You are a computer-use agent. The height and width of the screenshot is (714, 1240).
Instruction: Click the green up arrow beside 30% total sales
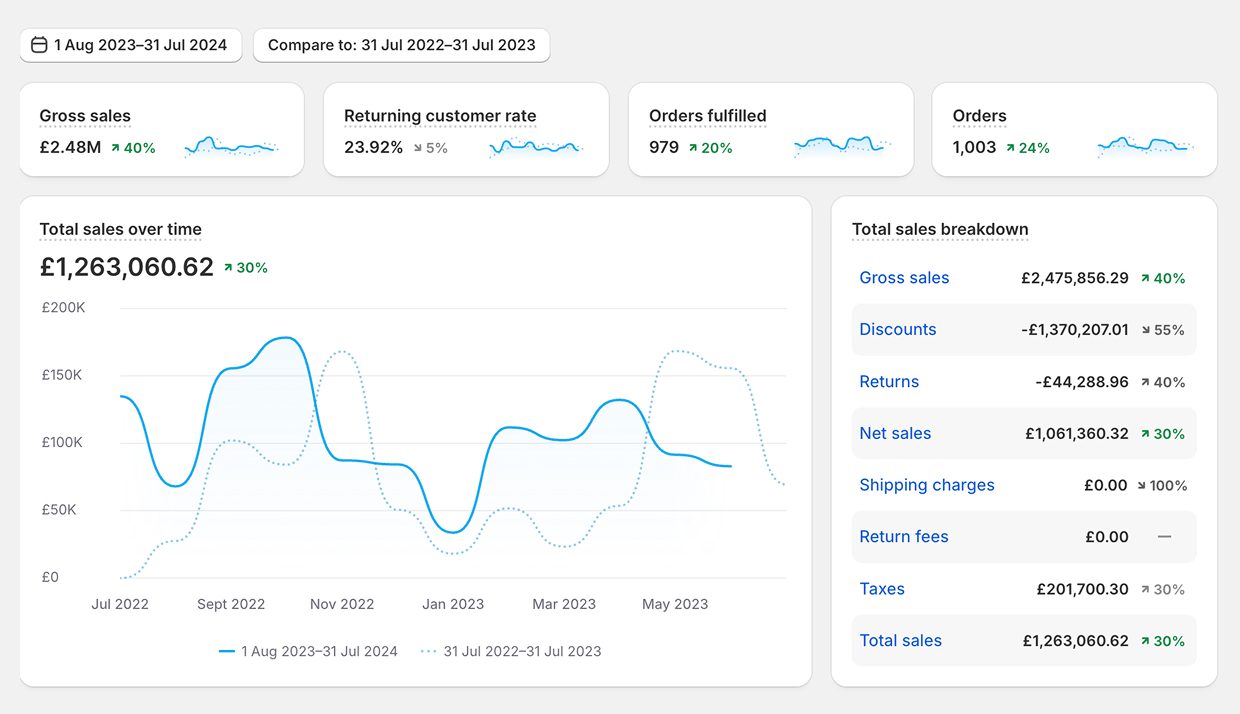(x=228, y=268)
